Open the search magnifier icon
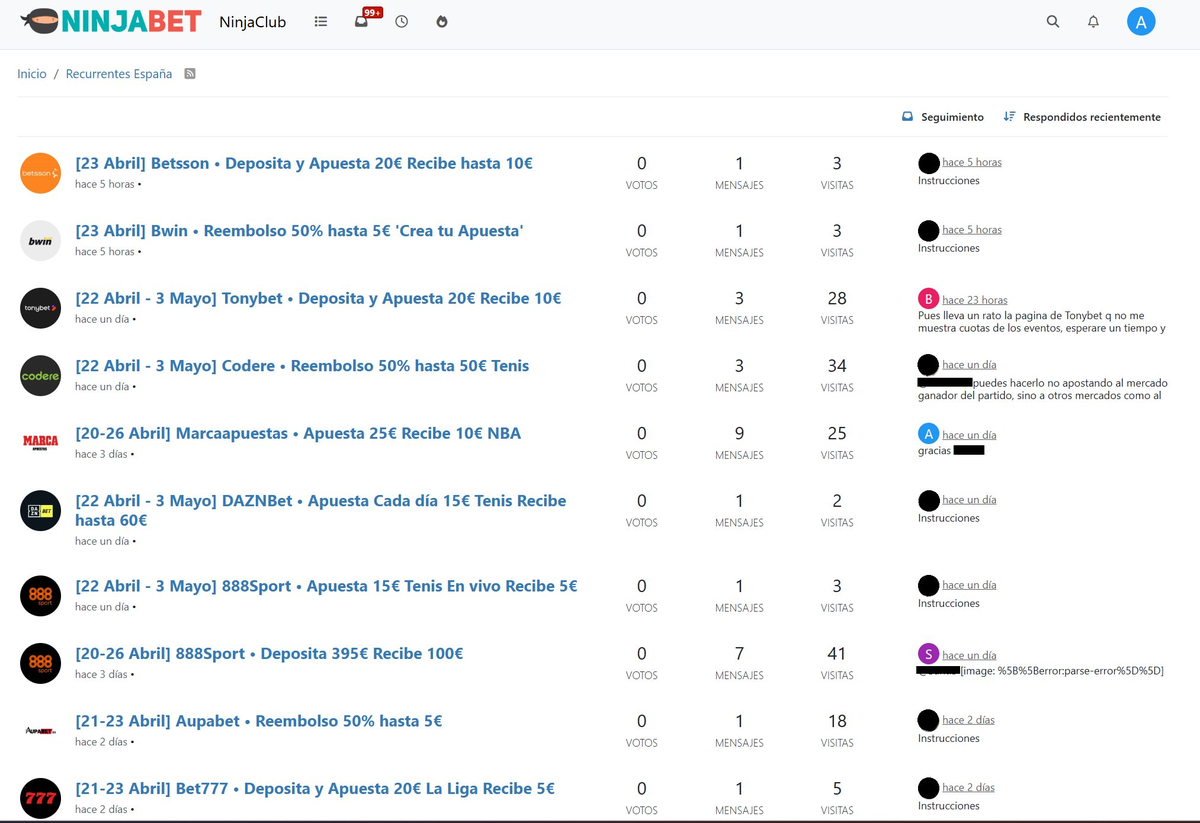 tap(1052, 21)
